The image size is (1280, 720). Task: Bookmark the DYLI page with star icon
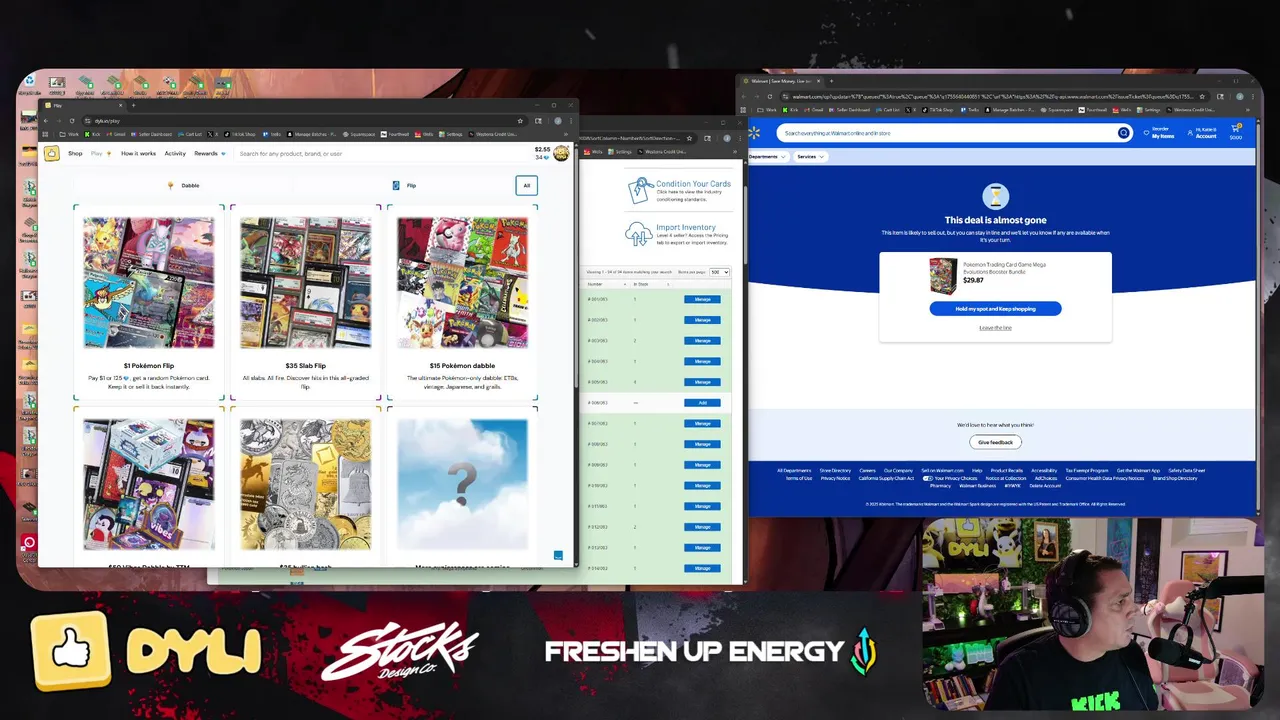(520, 121)
